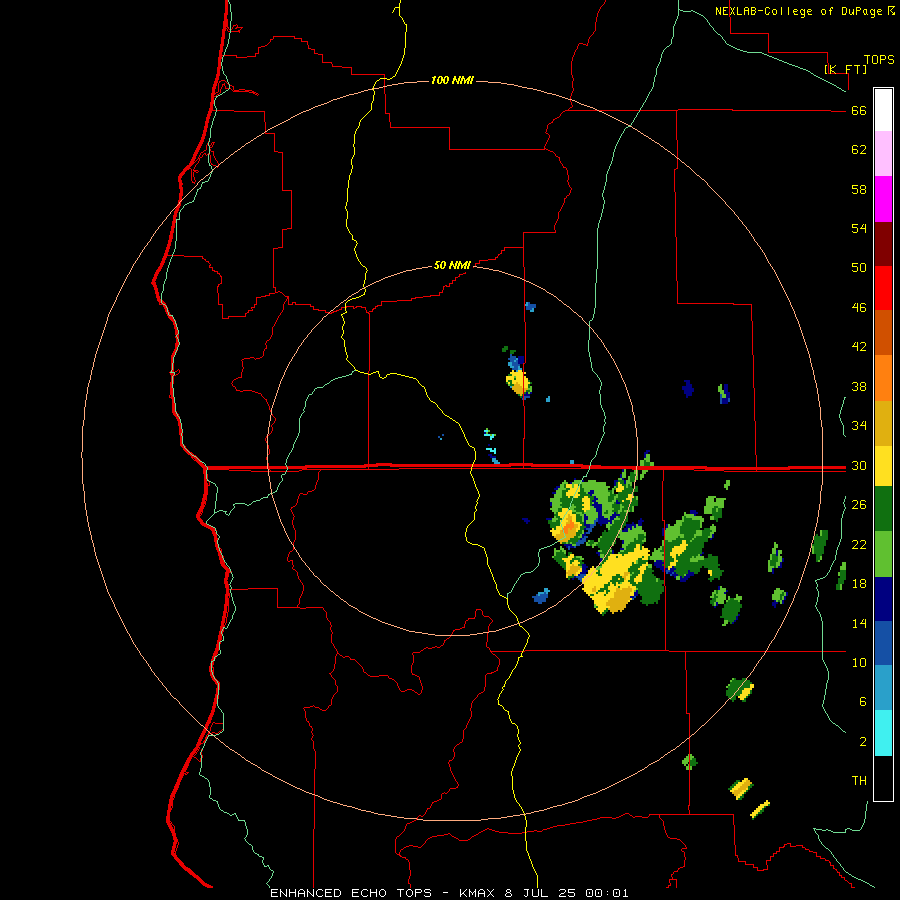Click the light orange legend swatch
Image resolution: width=900 pixels, height=900 pixels.
point(883,378)
